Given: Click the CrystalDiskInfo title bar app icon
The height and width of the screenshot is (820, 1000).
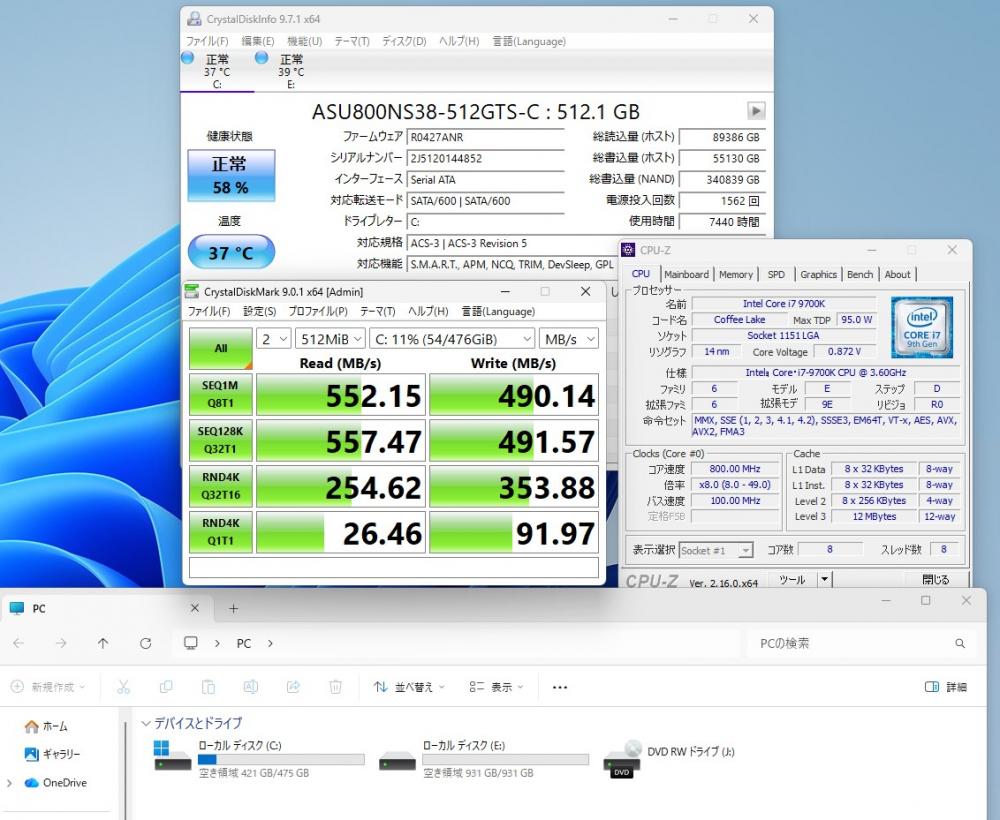Looking at the screenshot, I should tap(194, 19).
